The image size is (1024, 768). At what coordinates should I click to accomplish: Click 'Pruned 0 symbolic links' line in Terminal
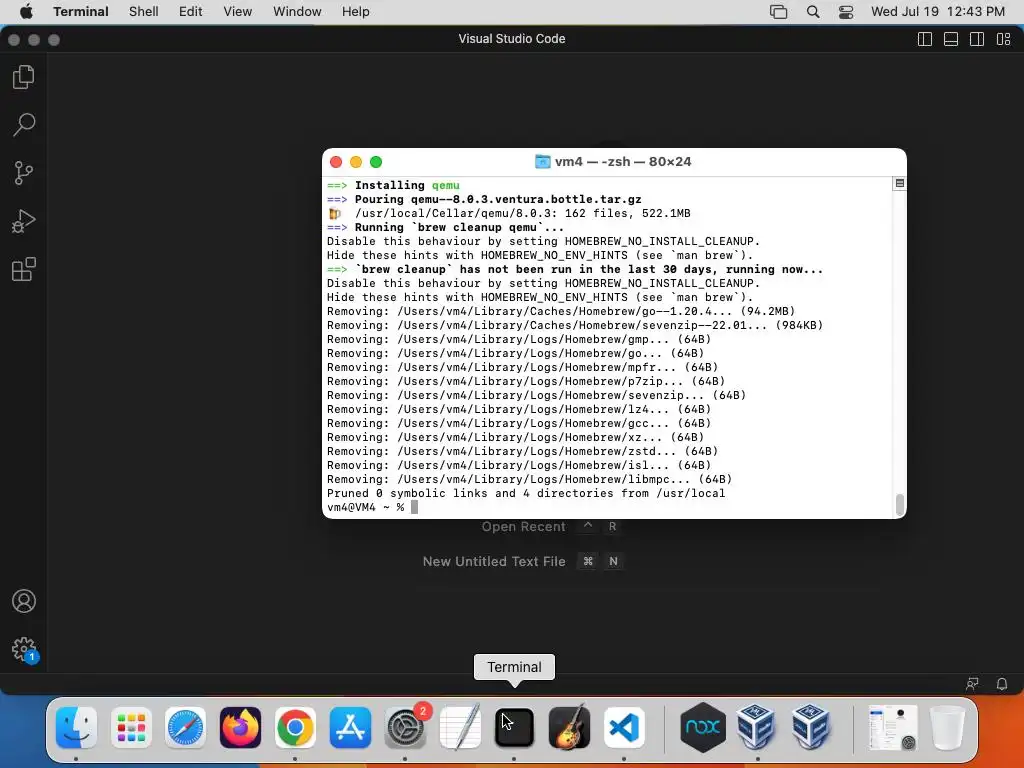(526, 494)
